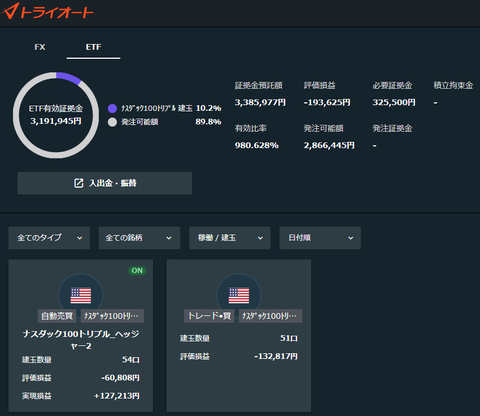
Task: Click 実現損益 +127,213円 value
Action: tap(117, 396)
